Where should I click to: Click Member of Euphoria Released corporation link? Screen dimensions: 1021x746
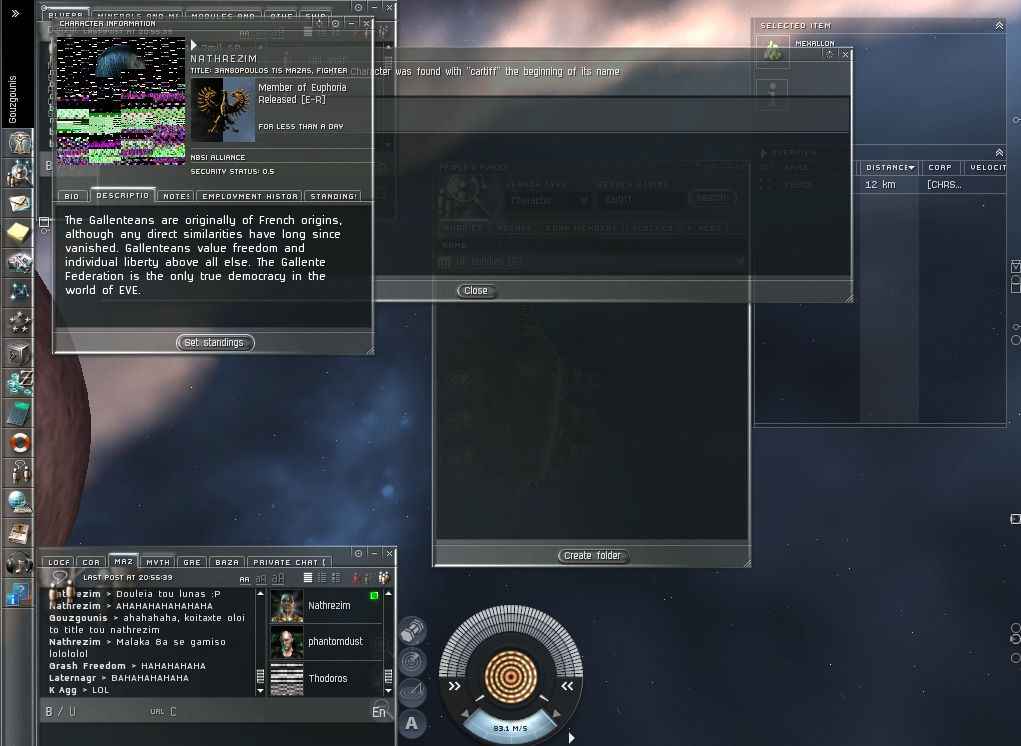click(x=302, y=93)
